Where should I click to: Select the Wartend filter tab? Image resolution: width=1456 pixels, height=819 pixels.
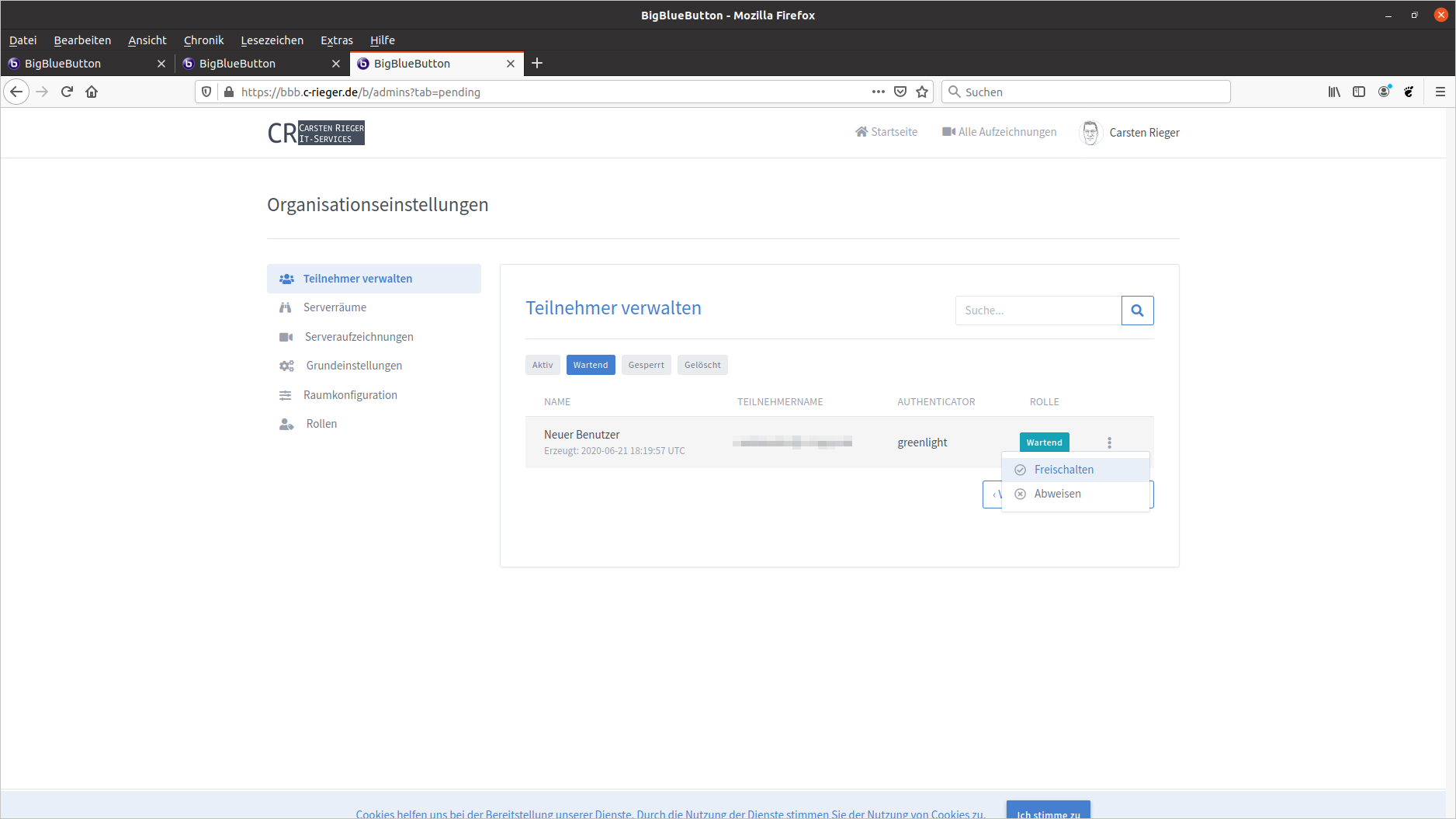pyautogui.click(x=591, y=365)
